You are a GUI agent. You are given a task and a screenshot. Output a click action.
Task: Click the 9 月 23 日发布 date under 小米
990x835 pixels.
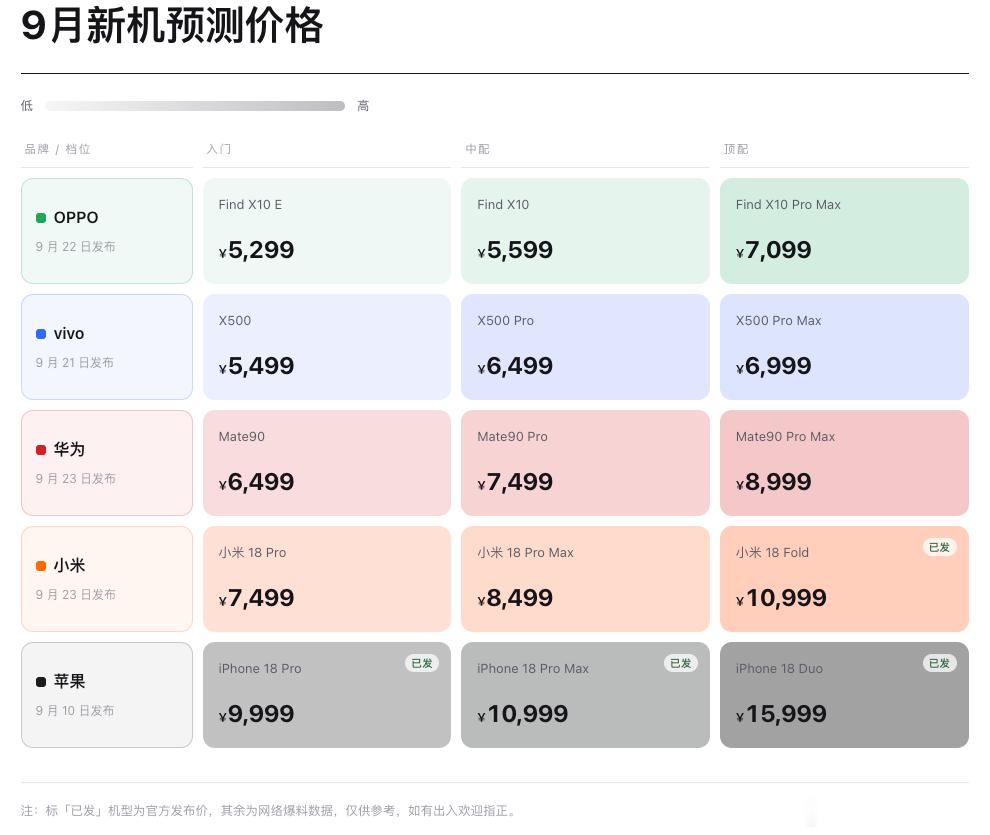(75, 595)
